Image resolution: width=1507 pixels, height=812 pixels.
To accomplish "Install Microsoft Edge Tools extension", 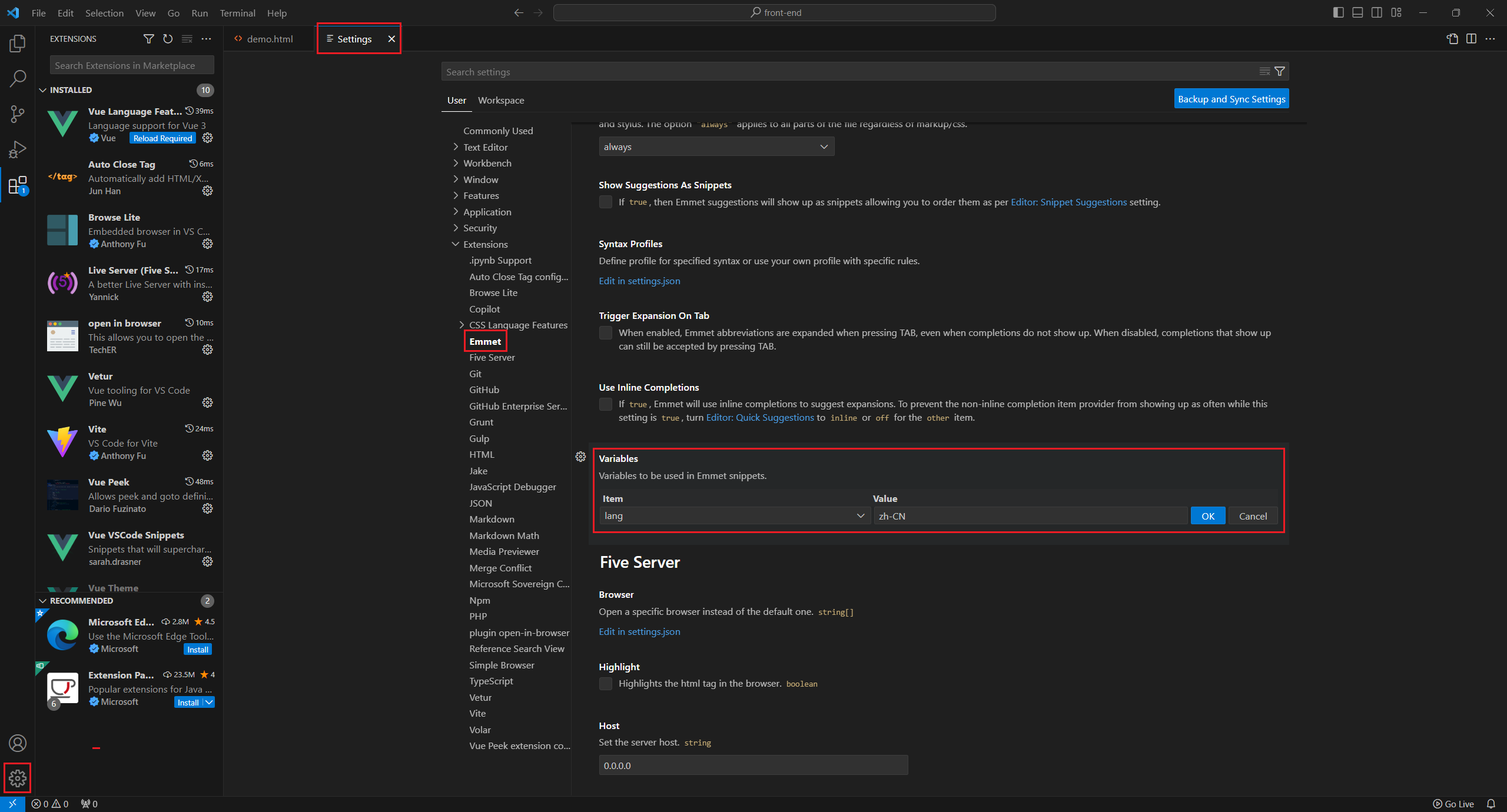I will [198, 650].
